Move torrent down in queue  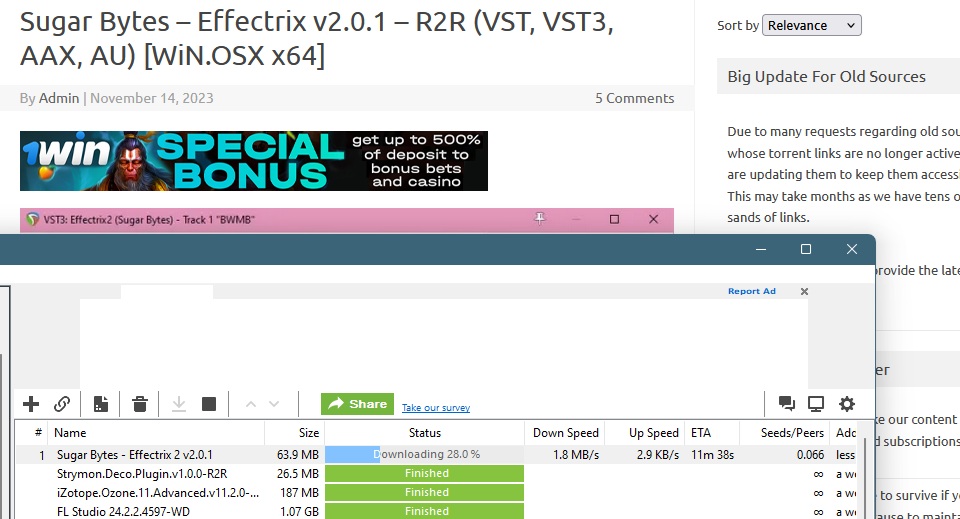[274, 404]
